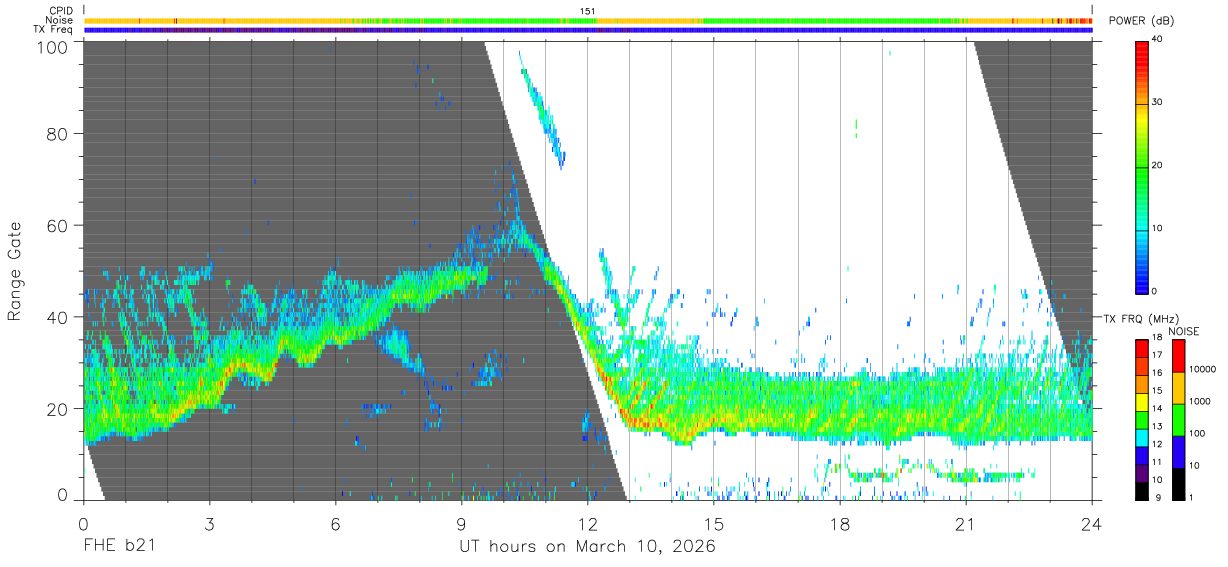
Task: Click the 12 label on TX FRQ scale
Action: click(x=1157, y=445)
